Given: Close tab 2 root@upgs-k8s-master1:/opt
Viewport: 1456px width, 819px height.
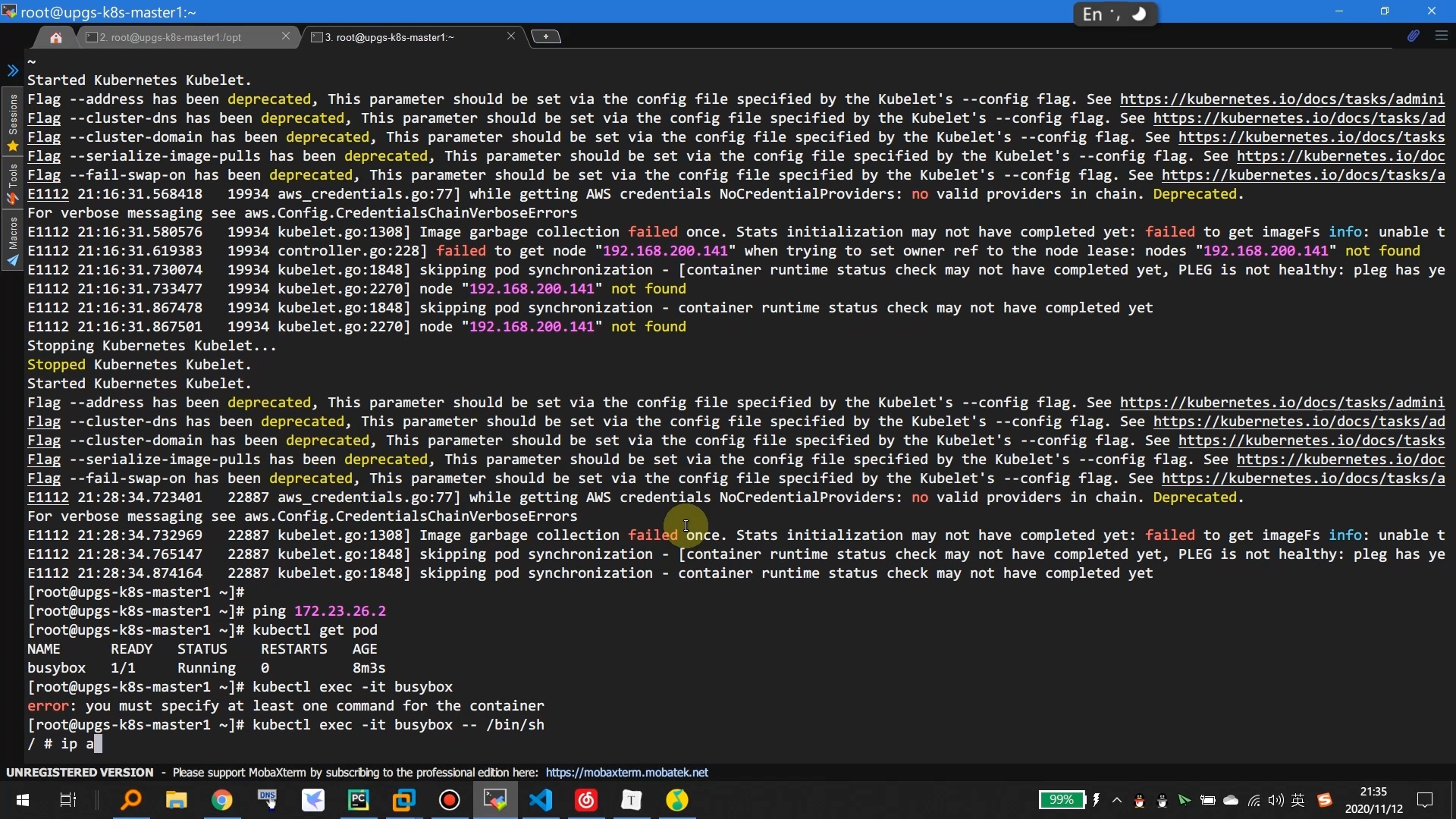Looking at the screenshot, I should click(286, 36).
